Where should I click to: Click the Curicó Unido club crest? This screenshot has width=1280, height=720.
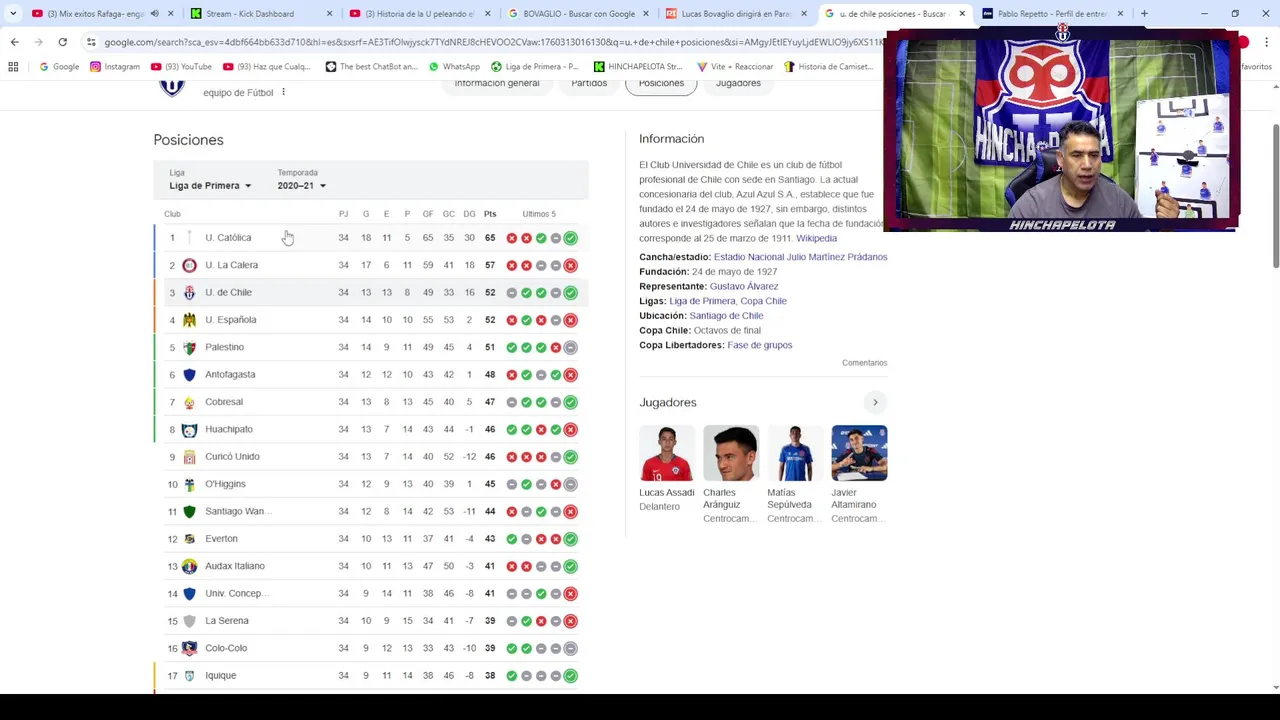tap(189, 457)
